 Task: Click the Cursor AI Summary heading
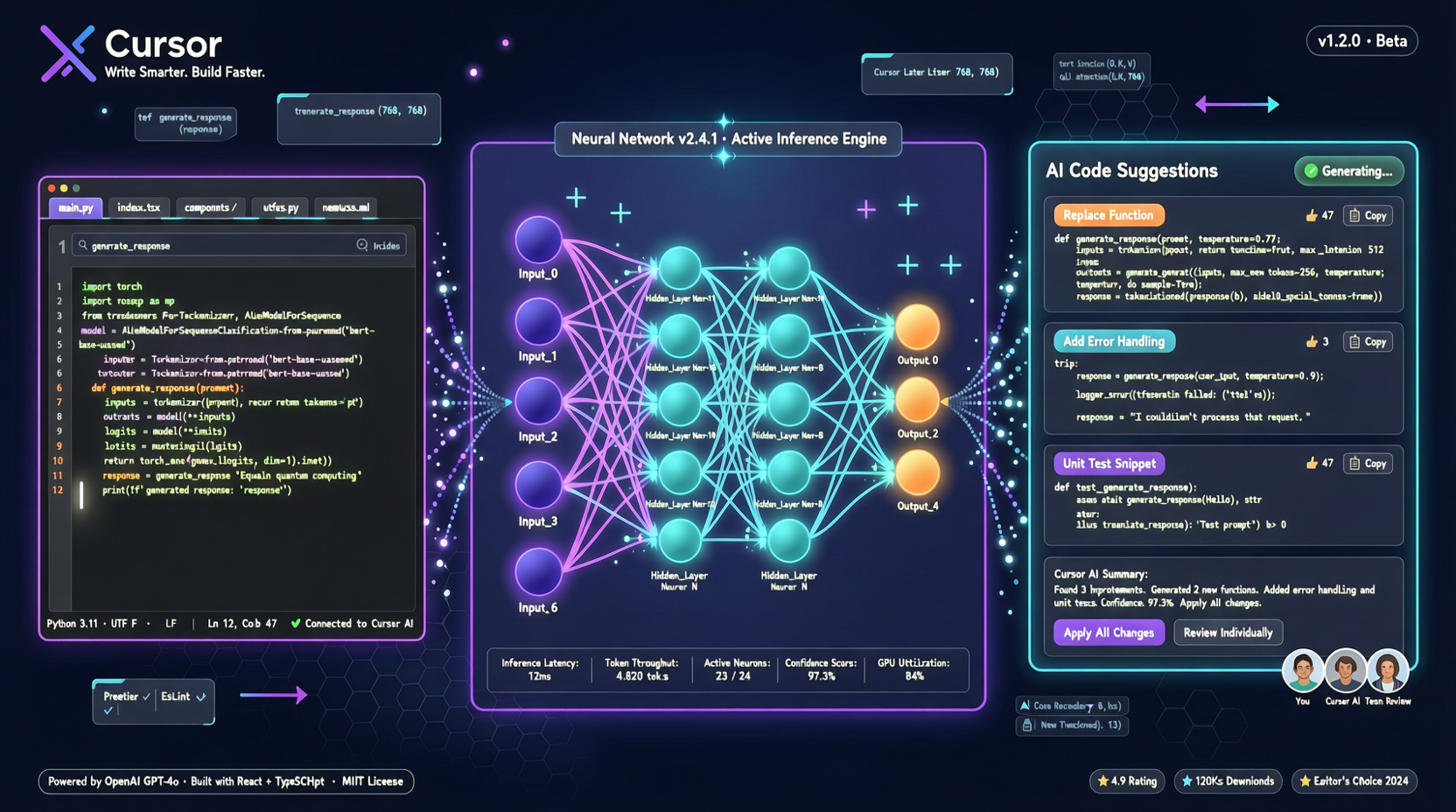pos(1101,575)
